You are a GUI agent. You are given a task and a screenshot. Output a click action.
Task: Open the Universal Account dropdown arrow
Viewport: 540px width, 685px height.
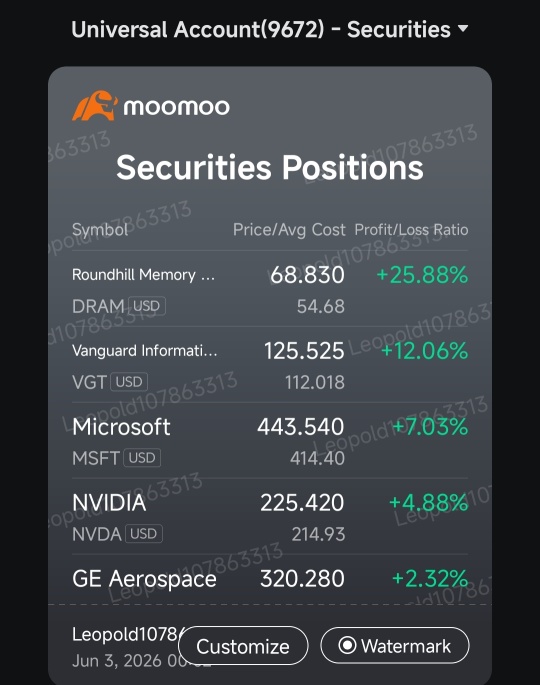click(x=463, y=29)
